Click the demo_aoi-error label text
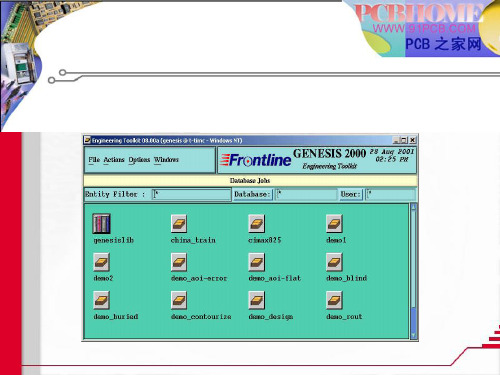 coord(199,278)
